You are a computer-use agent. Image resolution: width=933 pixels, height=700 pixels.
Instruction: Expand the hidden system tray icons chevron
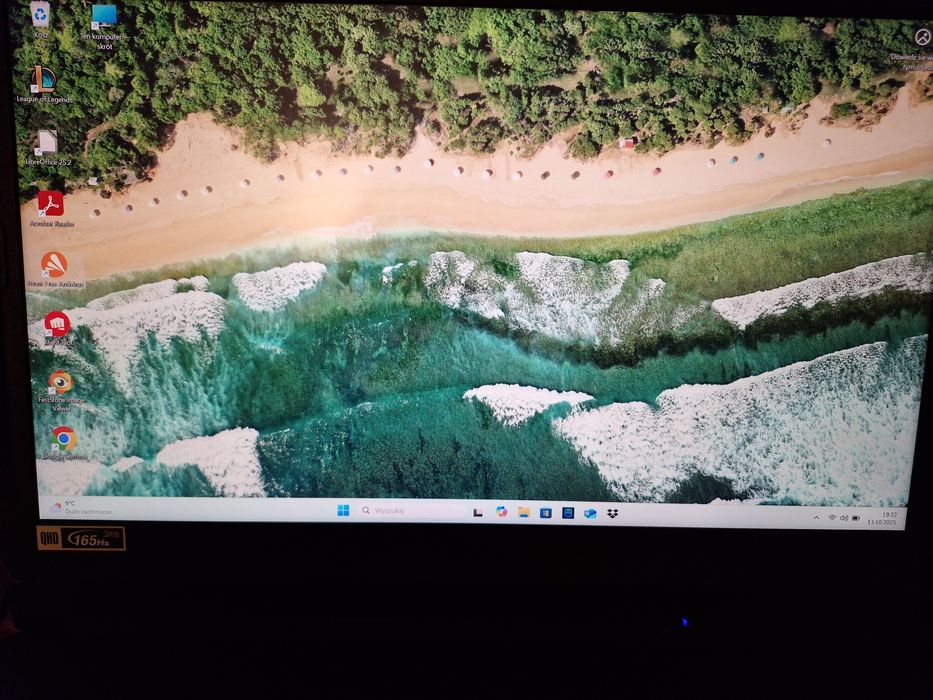(816, 518)
